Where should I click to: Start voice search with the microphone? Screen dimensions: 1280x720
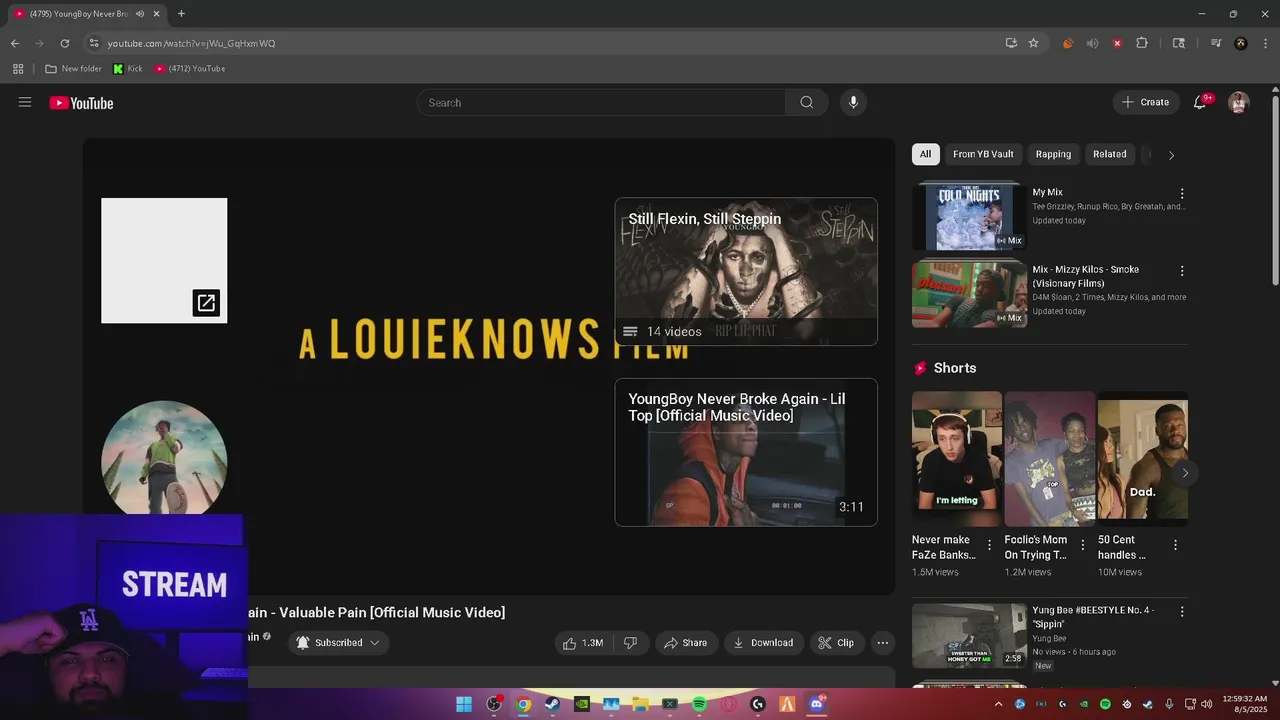click(x=853, y=102)
